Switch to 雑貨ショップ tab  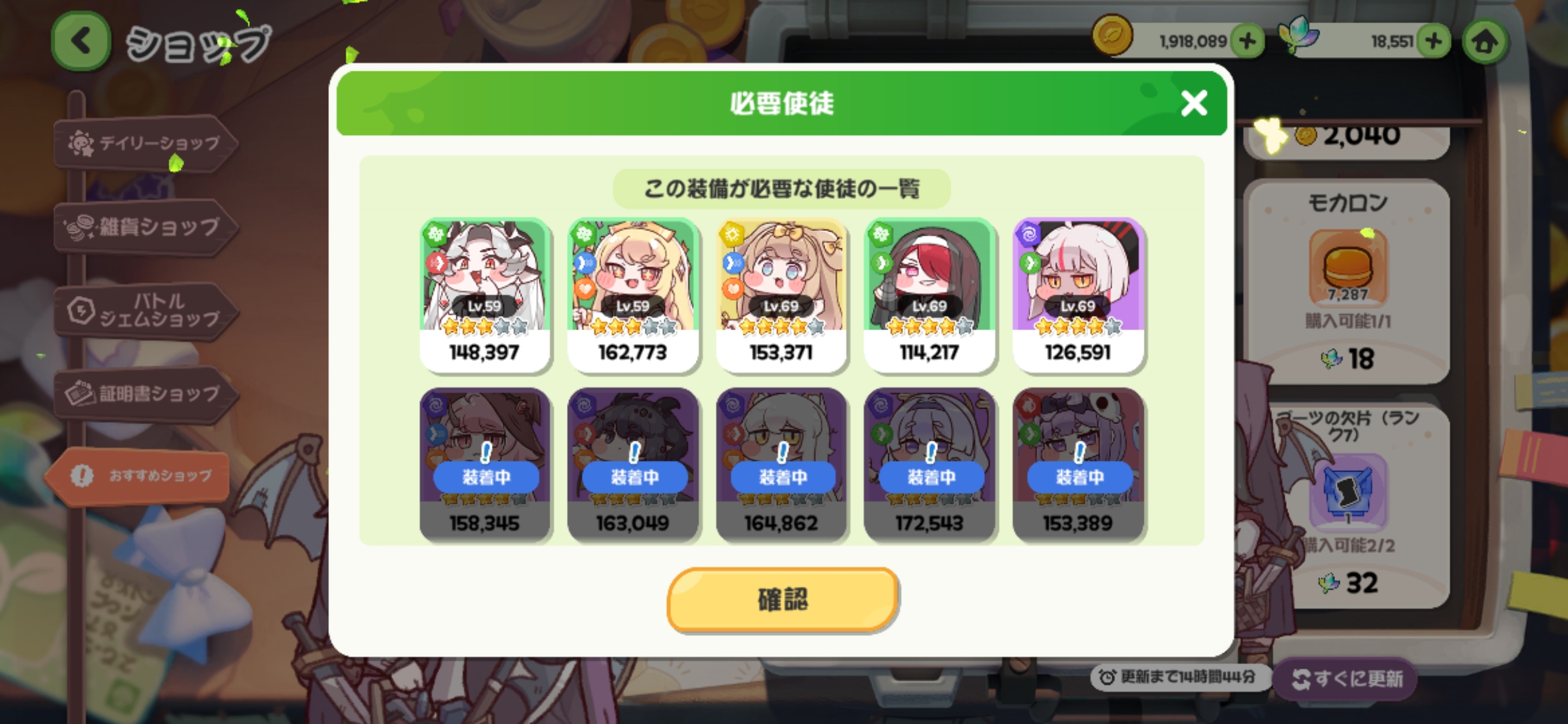(145, 227)
